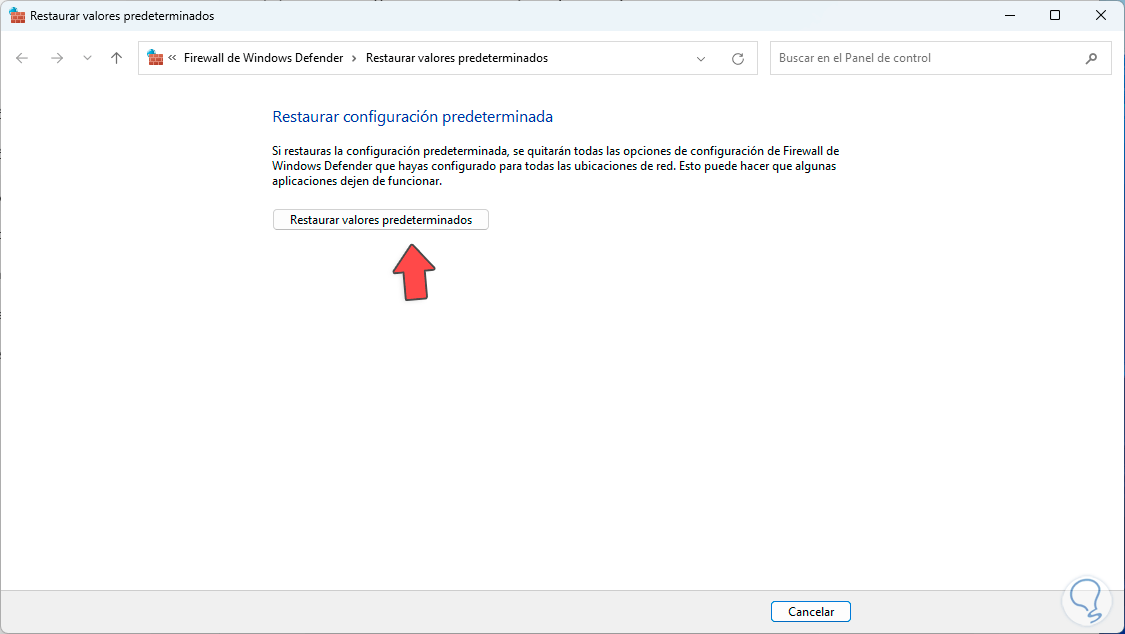Click the search magnifier icon
1125x634 pixels.
(x=1091, y=59)
